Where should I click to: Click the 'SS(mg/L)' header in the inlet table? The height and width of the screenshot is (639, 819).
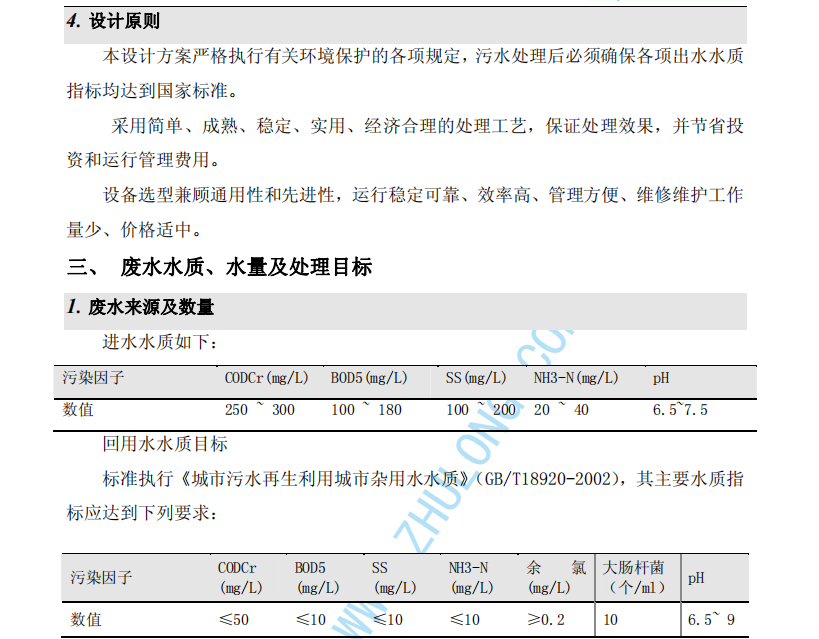(x=476, y=378)
